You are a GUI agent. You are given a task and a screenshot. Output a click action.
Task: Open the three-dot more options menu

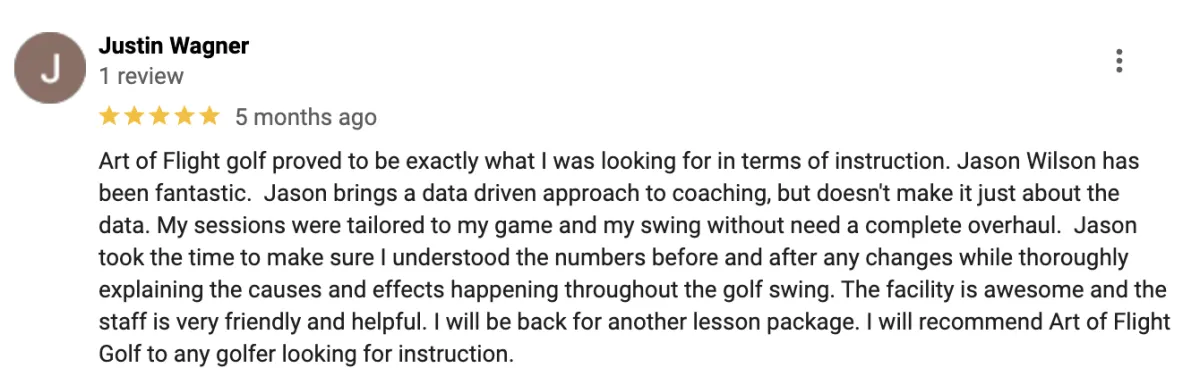click(1119, 61)
